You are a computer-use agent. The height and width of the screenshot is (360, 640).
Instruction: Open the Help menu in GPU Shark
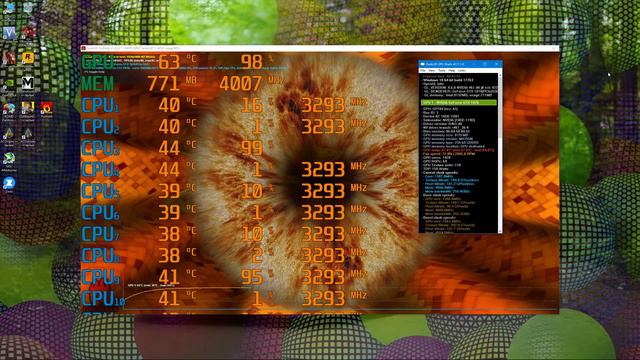452,71
